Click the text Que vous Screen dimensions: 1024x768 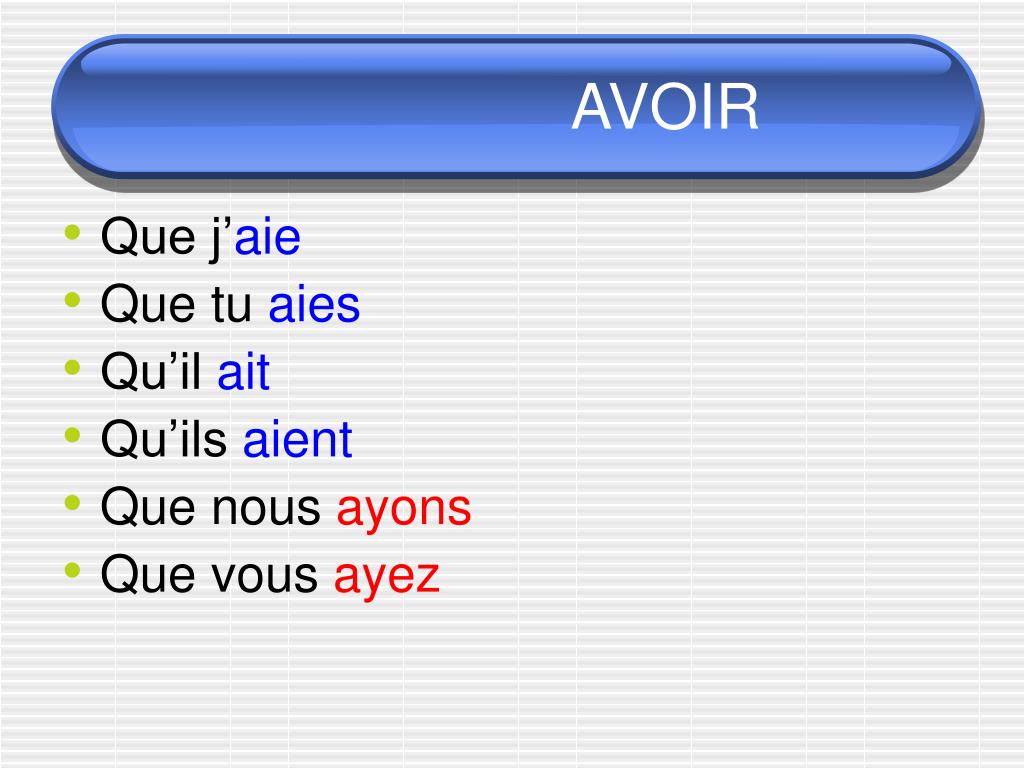click(209, 575)
